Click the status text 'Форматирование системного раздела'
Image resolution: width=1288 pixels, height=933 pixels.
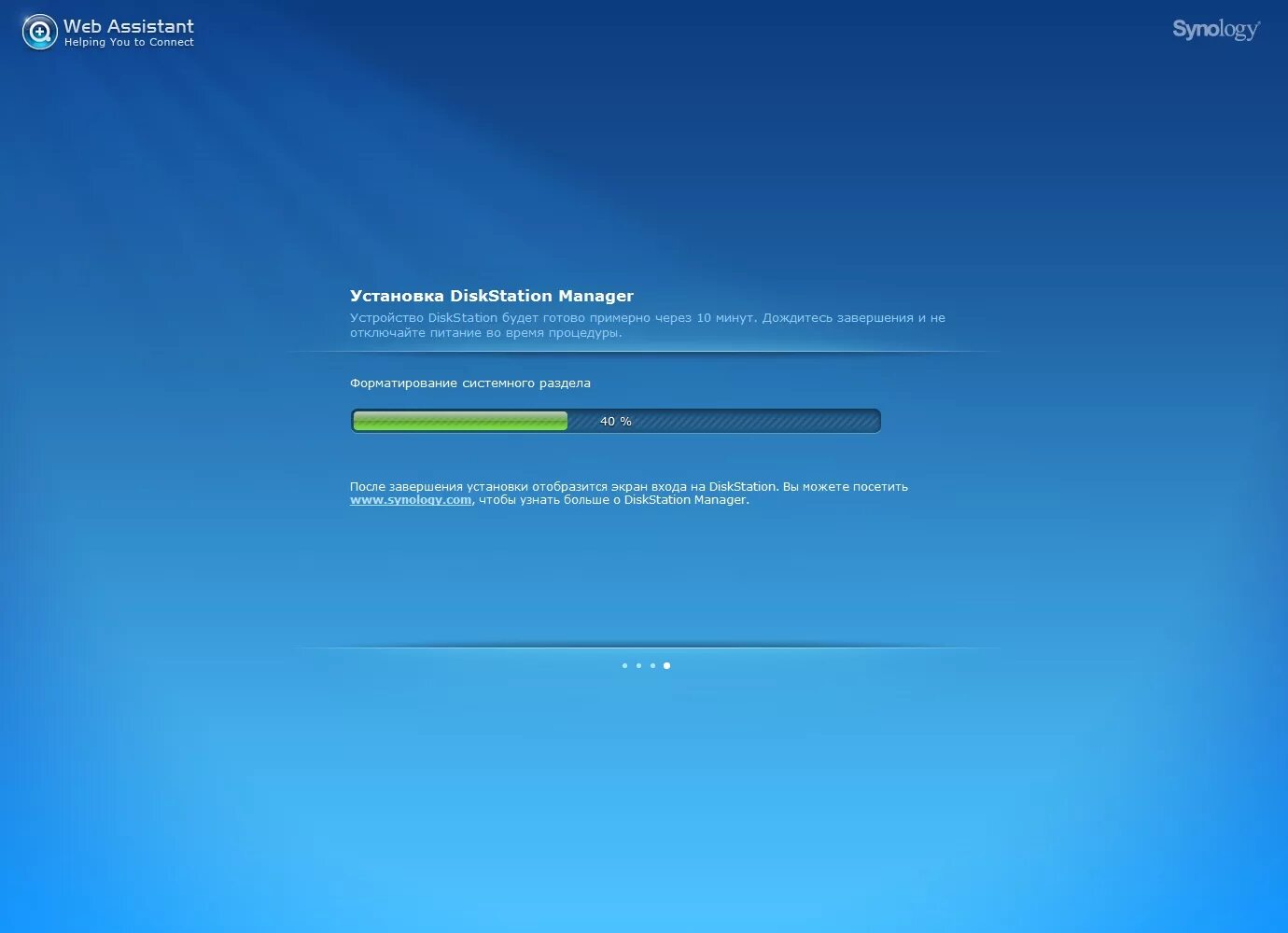coord(470,383)
